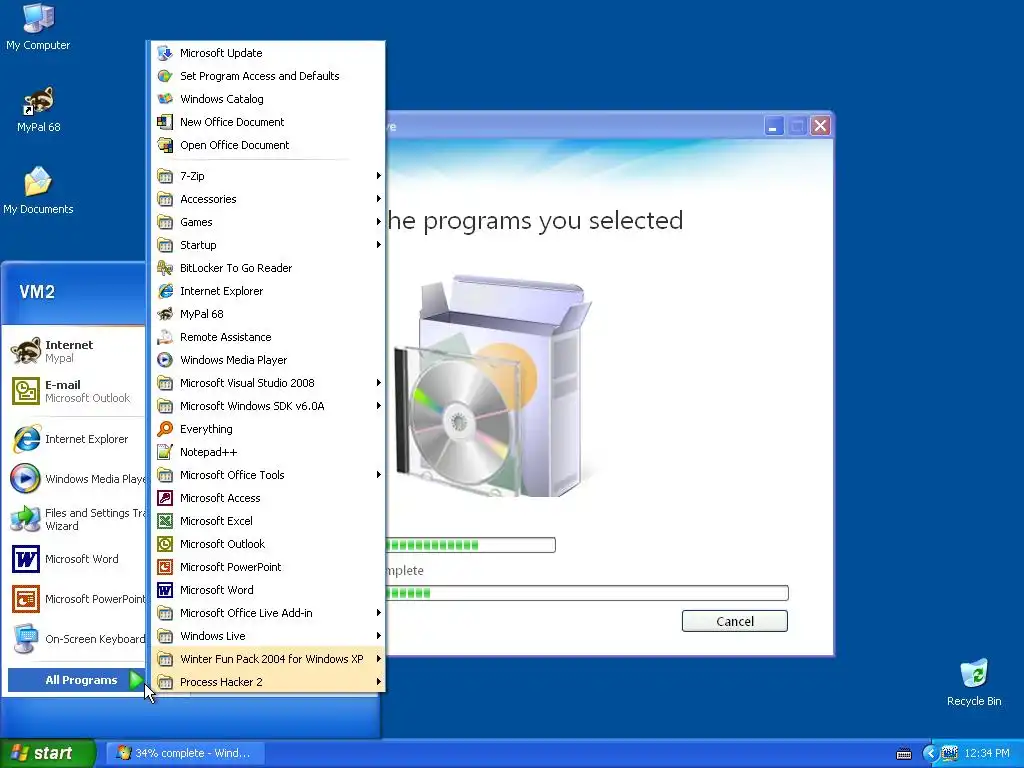Select Microsoft Office Tools menu entry
1024x768 pixels.
[x=268, y=475]
